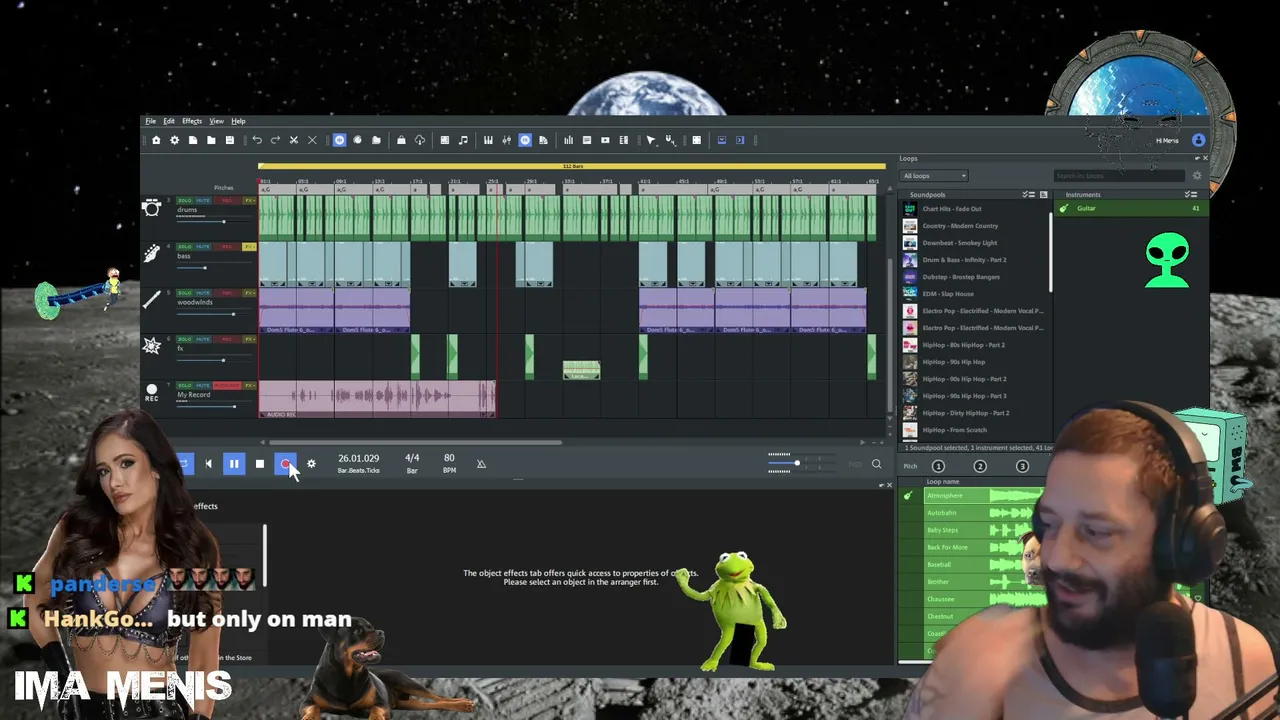1280x720 pixels.
Task: Click the bar chart icon in the toolbar
Action: [569, 140]
